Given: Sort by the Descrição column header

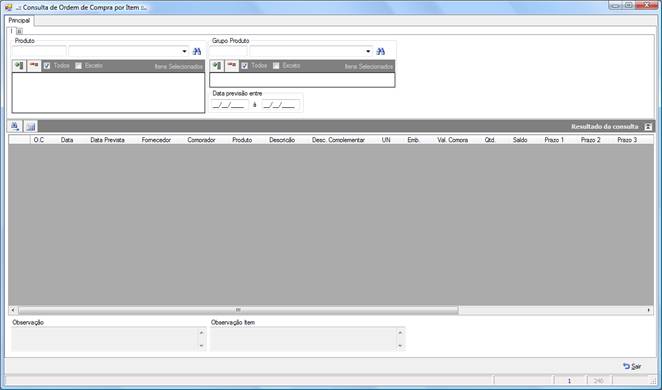Looking at the screenshot, I should point(282,140).
